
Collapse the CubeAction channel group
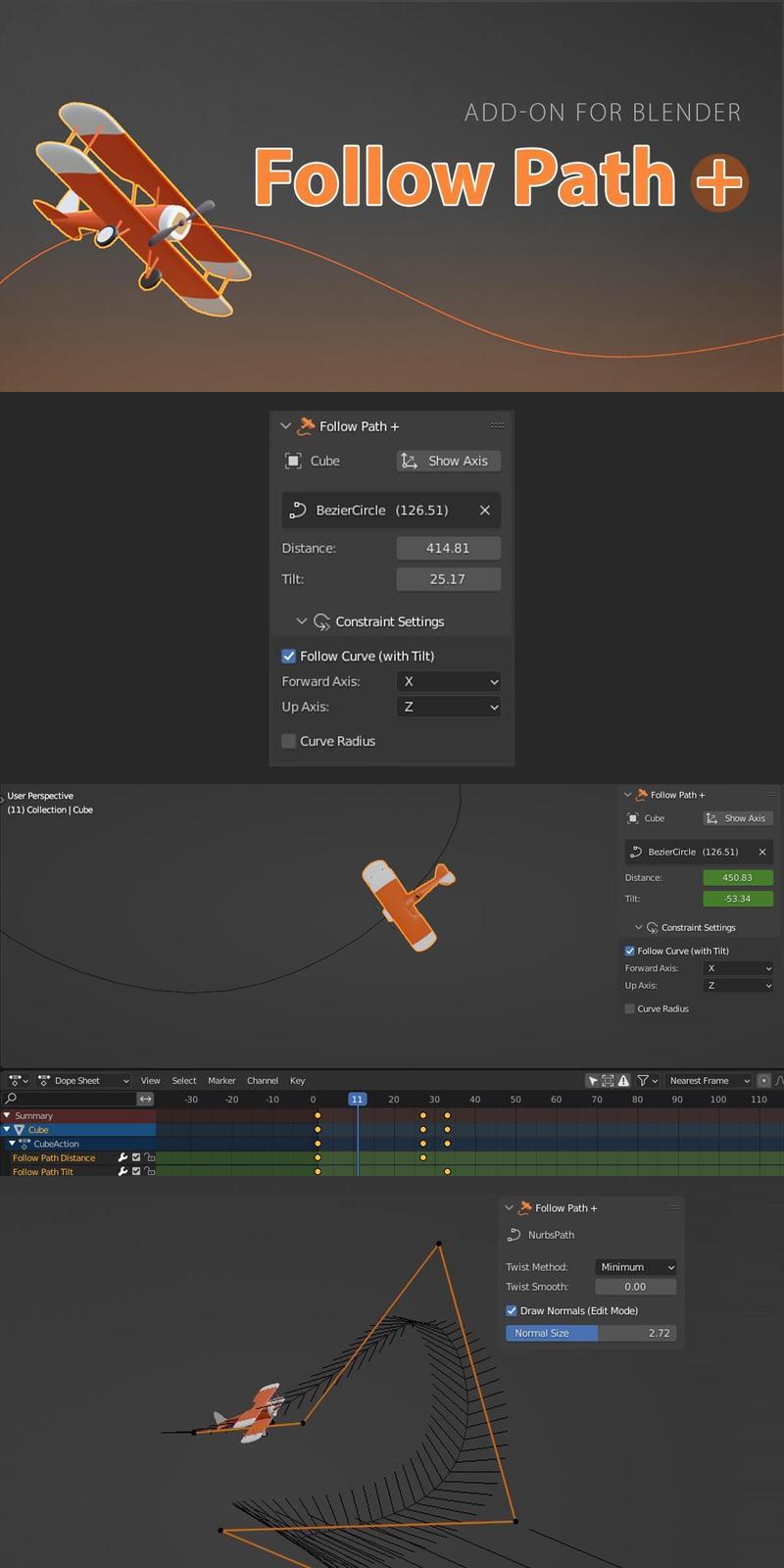(x=12, y=1144)
